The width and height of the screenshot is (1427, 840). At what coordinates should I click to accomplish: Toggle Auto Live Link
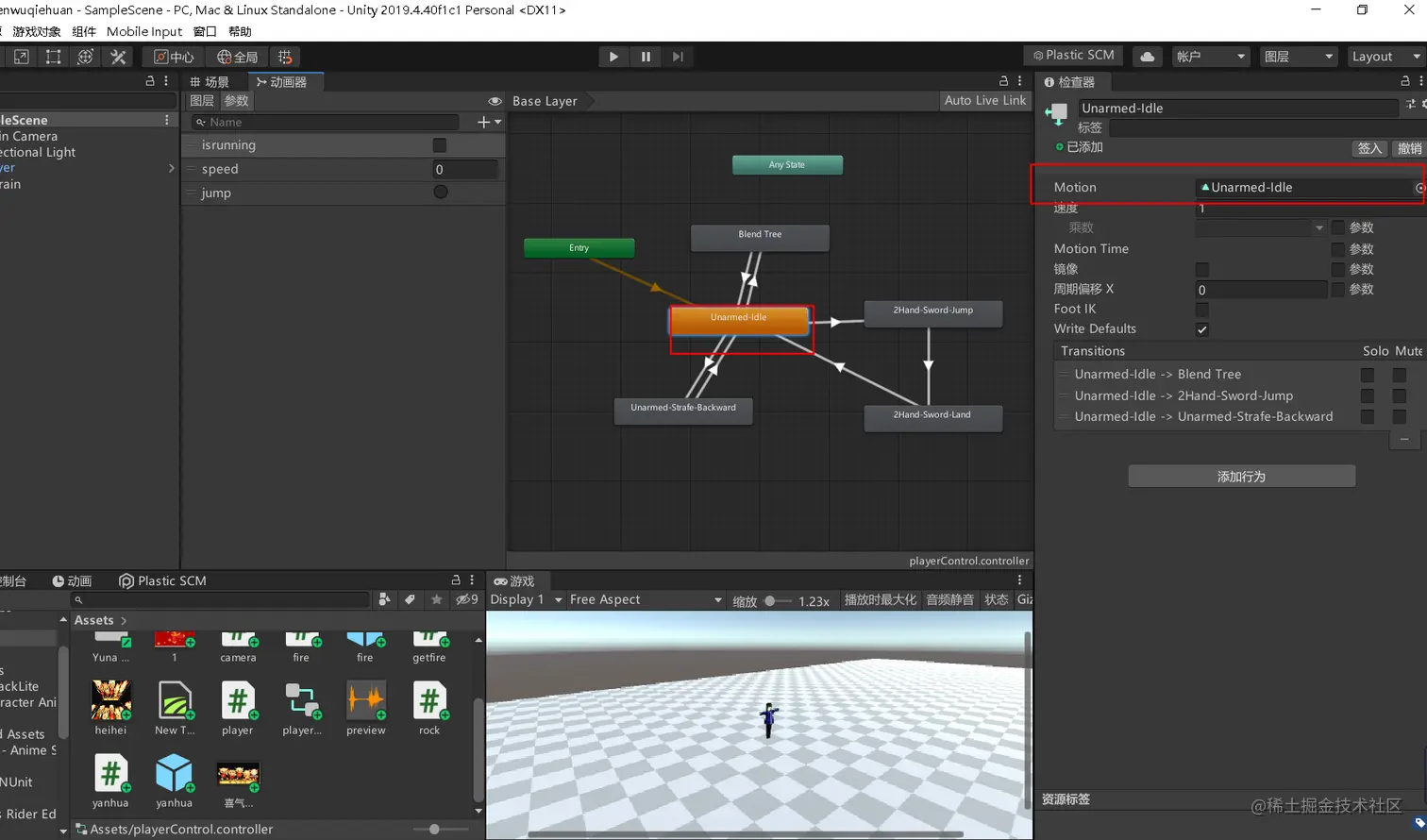984,100
